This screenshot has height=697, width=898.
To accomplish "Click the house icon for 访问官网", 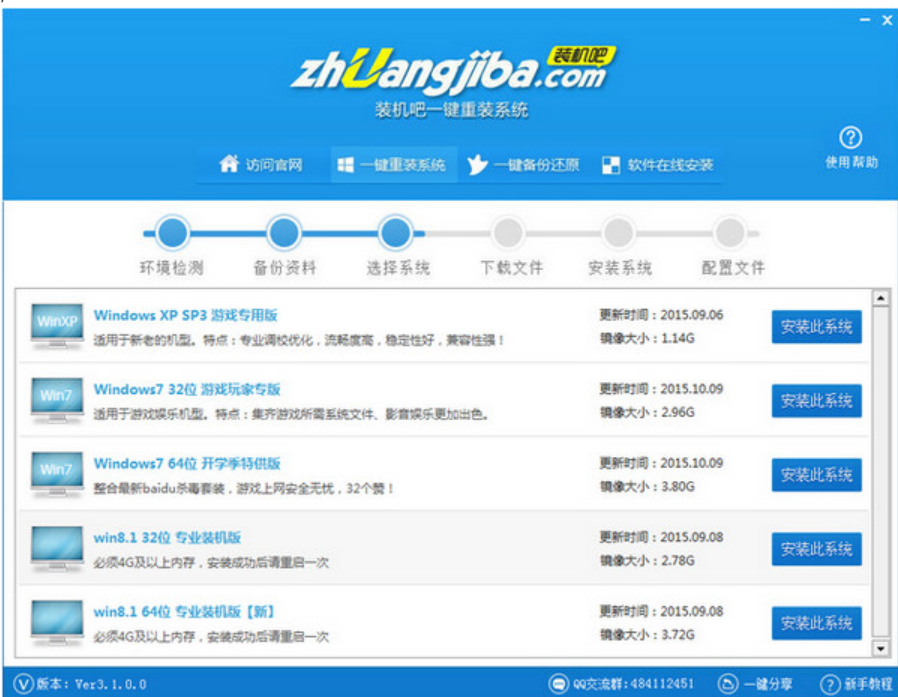I will coord(229,164).
